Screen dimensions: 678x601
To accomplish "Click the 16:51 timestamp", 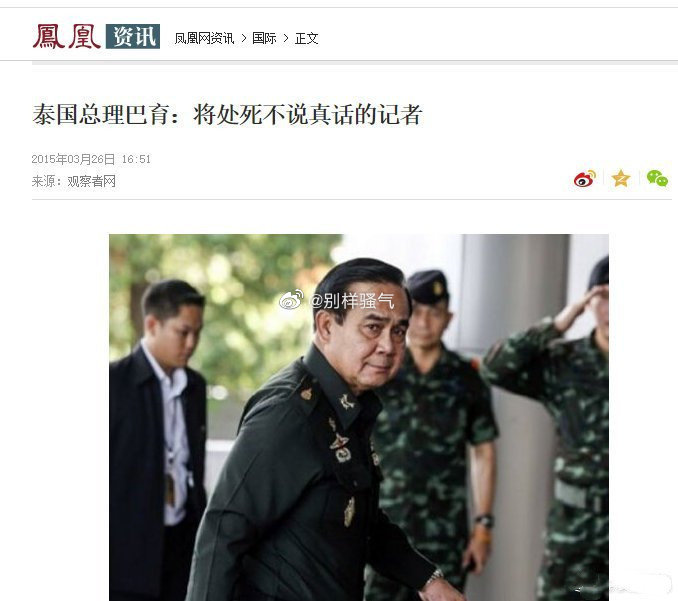I will click(x=136, y=159).
